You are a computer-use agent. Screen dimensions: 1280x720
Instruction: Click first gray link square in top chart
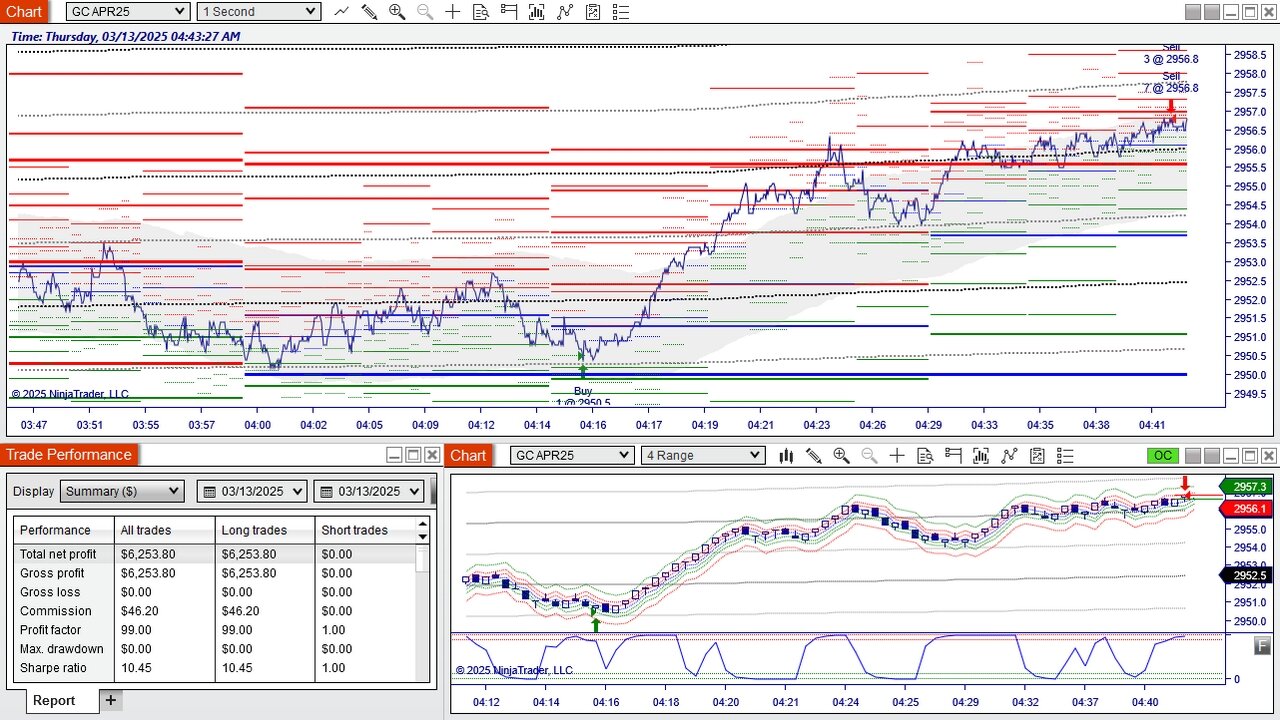point(1192,12)
